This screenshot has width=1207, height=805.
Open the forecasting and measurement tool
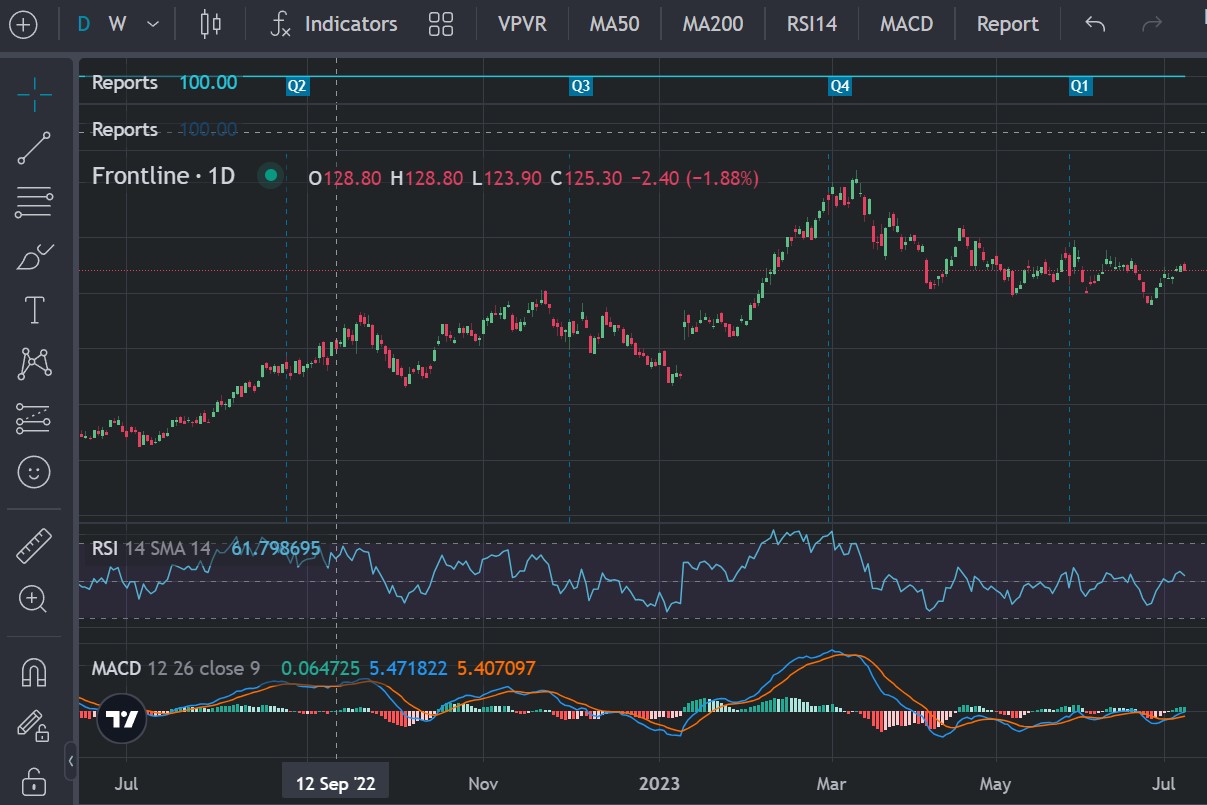35,419
